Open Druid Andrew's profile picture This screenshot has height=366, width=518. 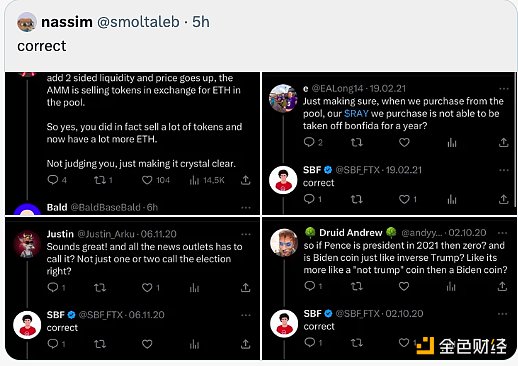(x=284, y=243)
